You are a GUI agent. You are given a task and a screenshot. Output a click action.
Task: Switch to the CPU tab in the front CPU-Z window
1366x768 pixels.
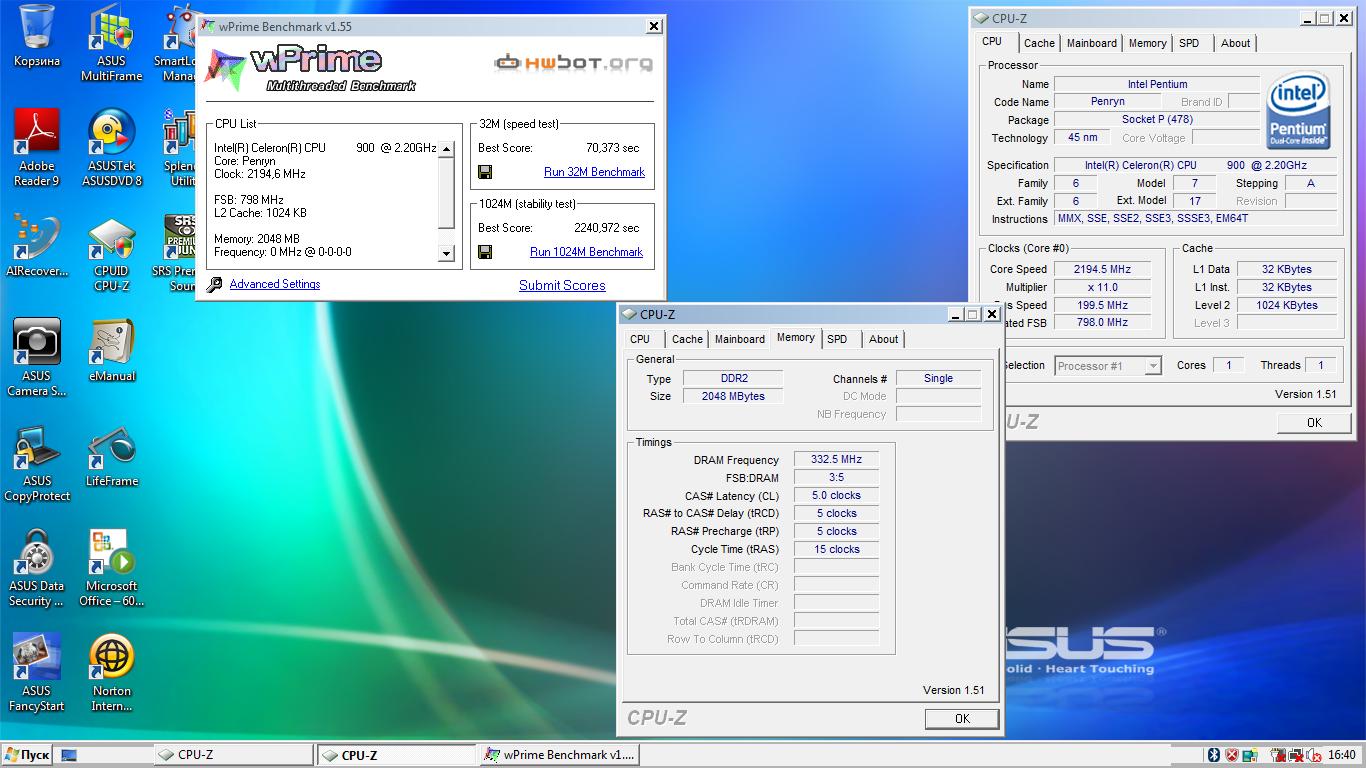pyautogui.click(x=640, y=339)
